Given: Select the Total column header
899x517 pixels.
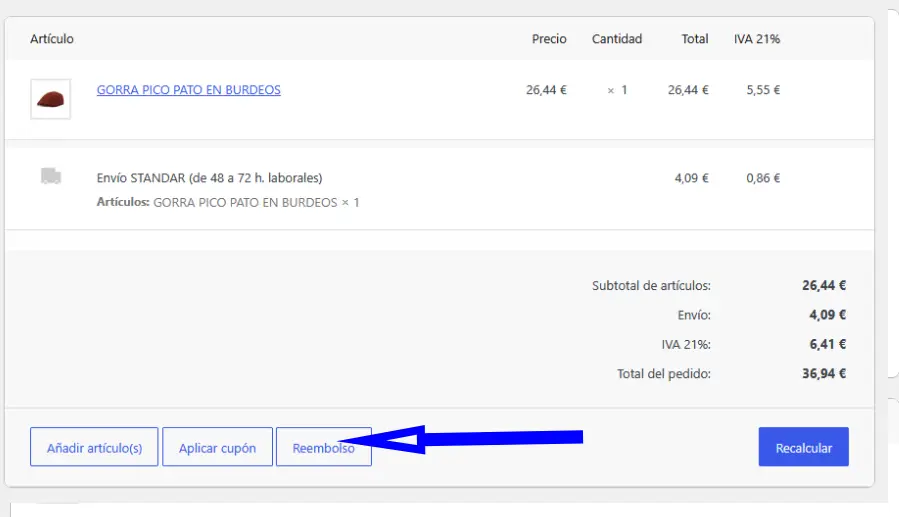Looking at the screenshot, I should 695,39.
